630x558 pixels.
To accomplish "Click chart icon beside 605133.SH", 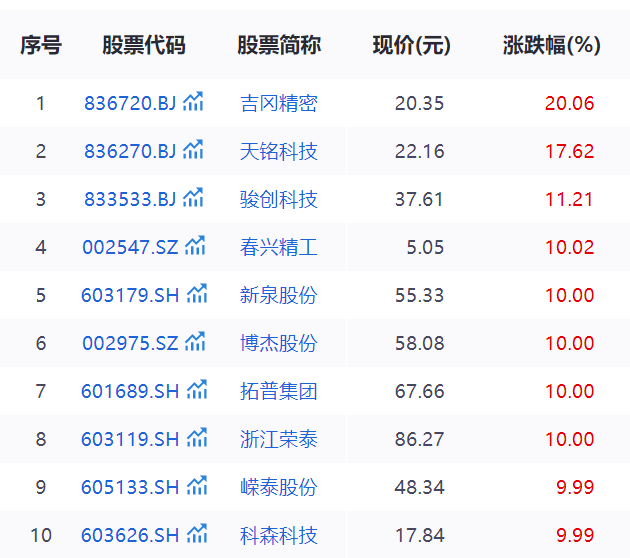I will pyautogui.click(x=198, y=486).
